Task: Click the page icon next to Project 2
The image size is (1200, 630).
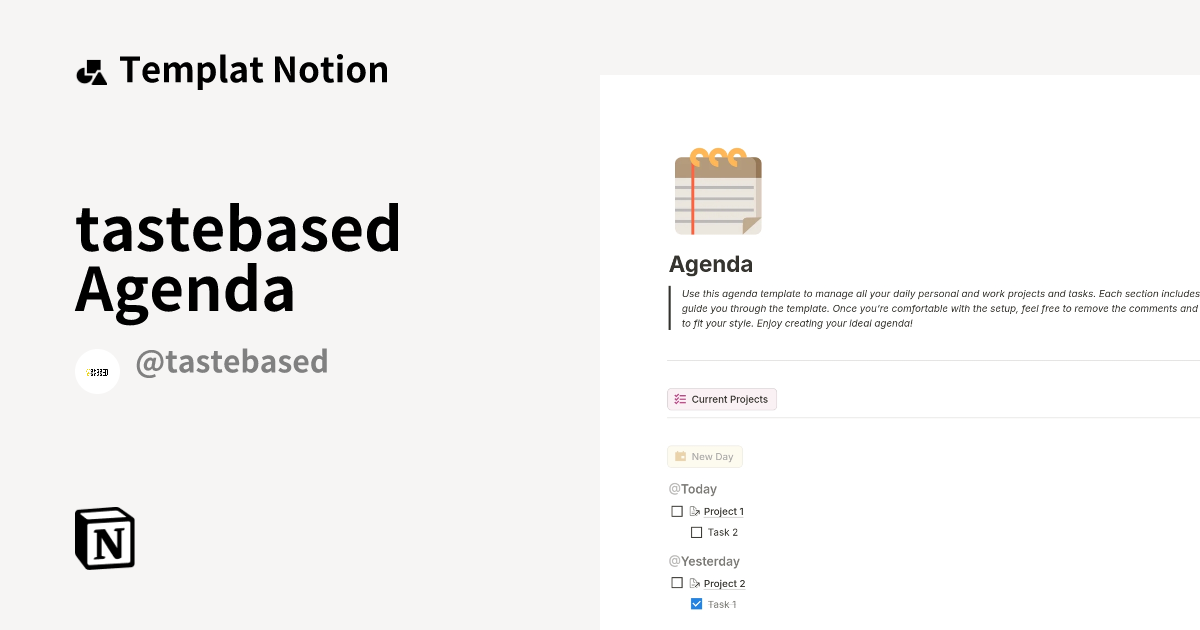Action: 694,583
